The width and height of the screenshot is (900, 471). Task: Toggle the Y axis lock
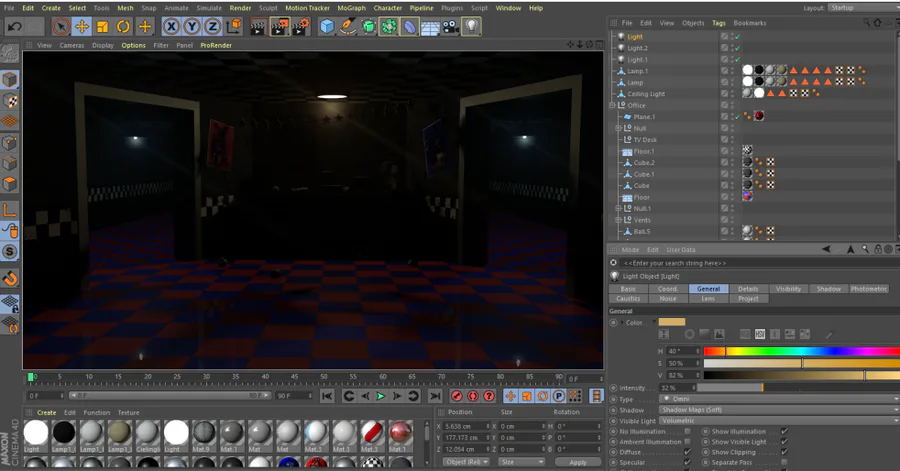[x=192, y=26]
